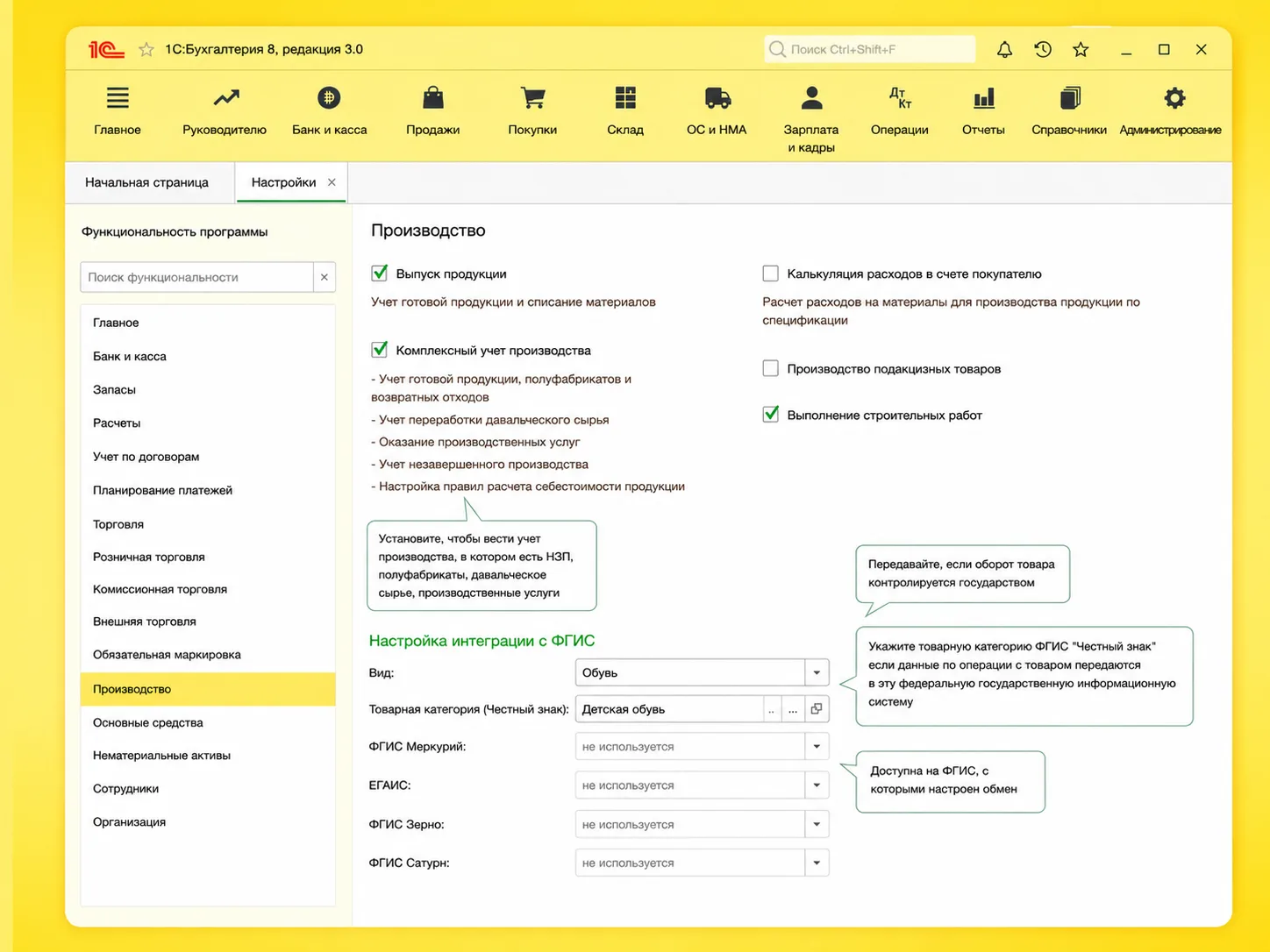Viewport: 1270px width, 952px height.
Task: Select Обязательная маркировка list item
Action: point(208,655)
